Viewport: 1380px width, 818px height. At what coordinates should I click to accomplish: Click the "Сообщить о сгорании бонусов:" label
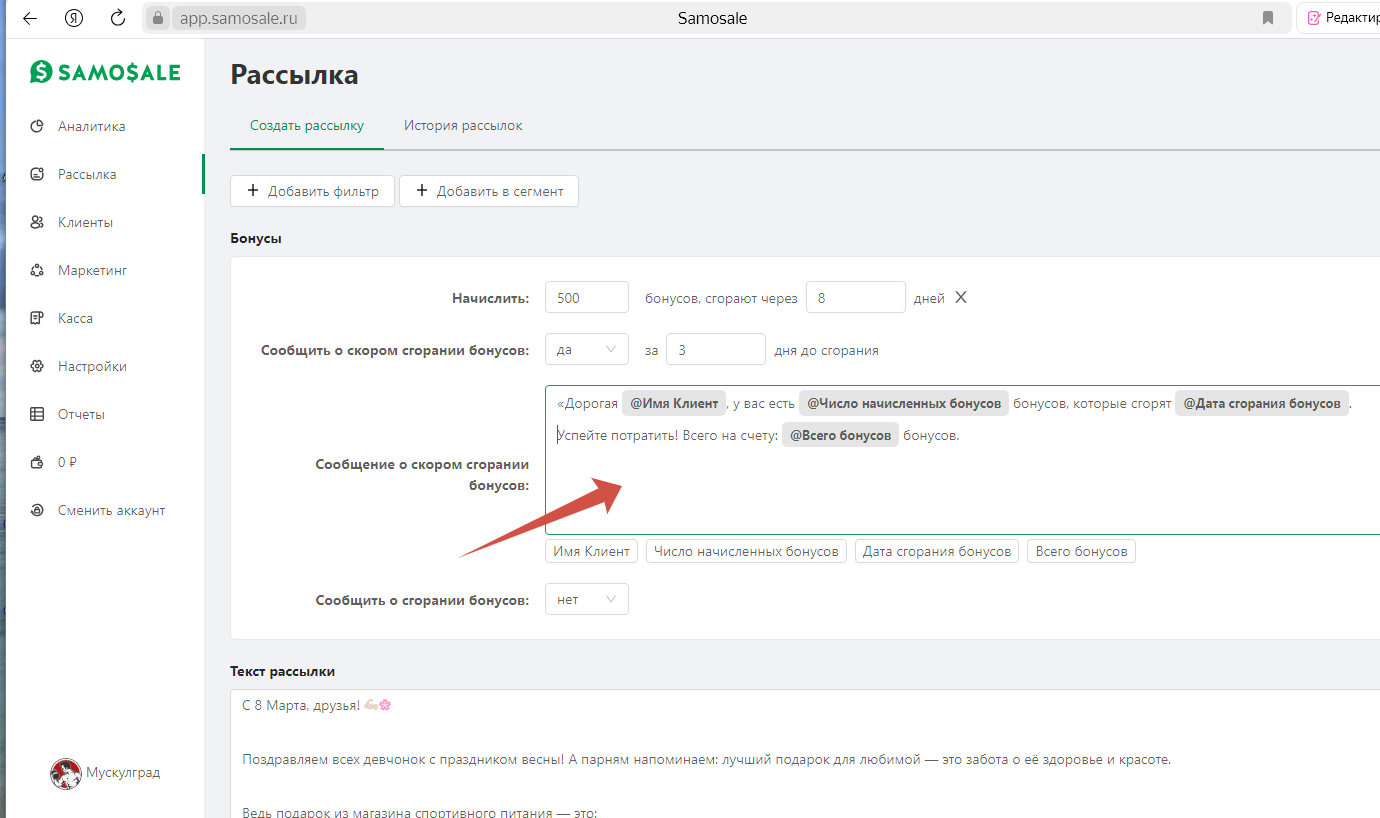422,600
